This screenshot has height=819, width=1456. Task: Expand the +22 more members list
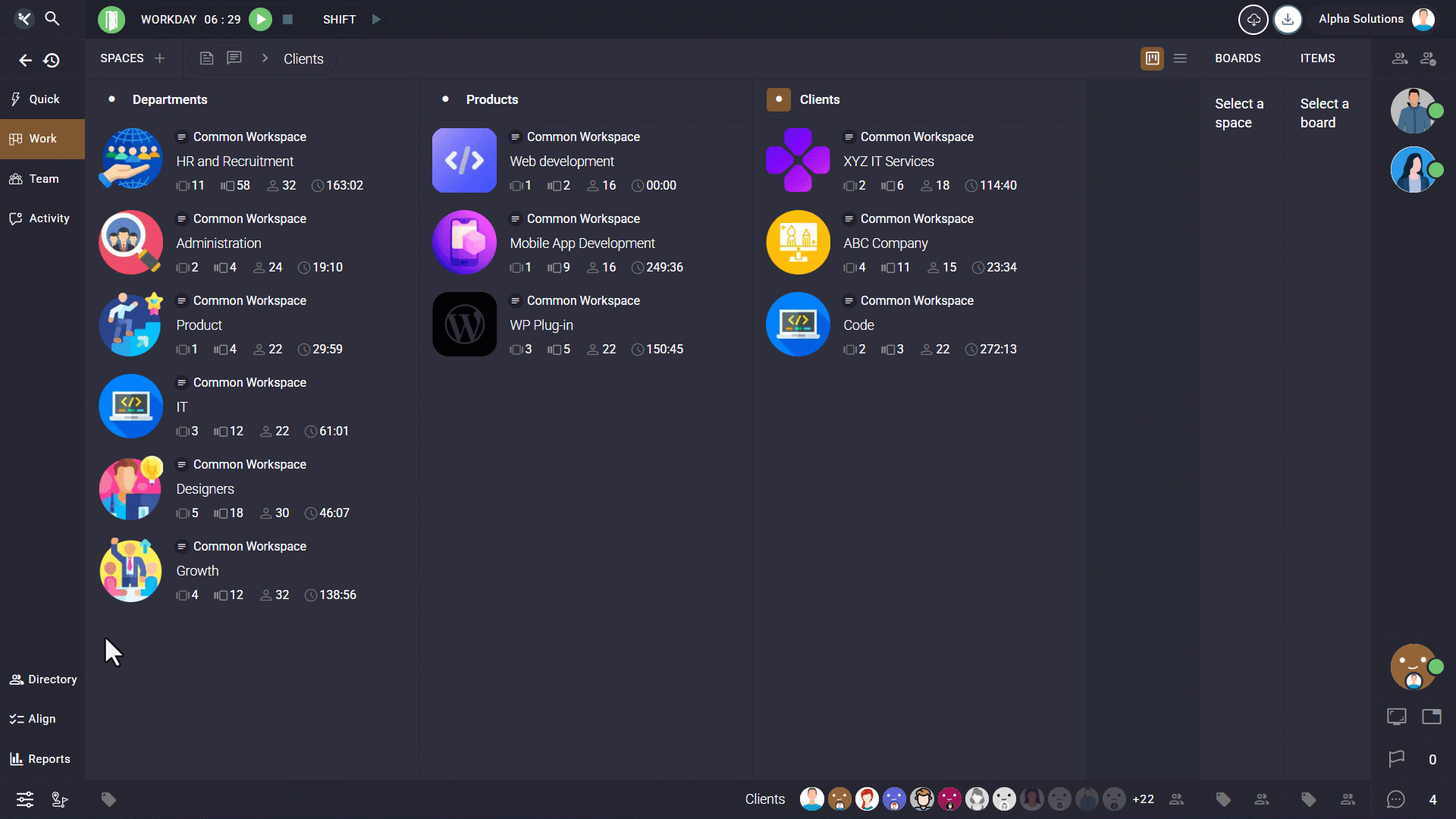pyautogui.click(x=1143, y=799)
